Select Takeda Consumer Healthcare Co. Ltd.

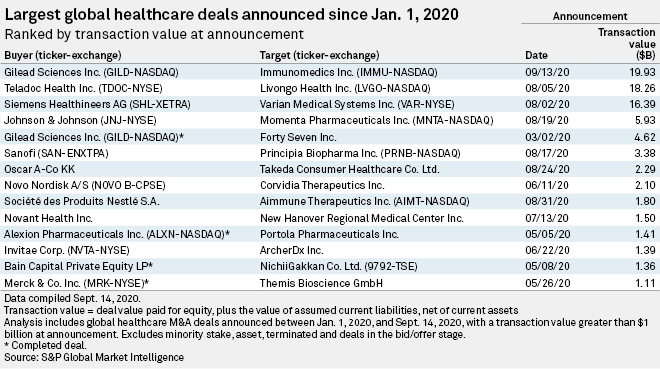(x=349, y=169)
